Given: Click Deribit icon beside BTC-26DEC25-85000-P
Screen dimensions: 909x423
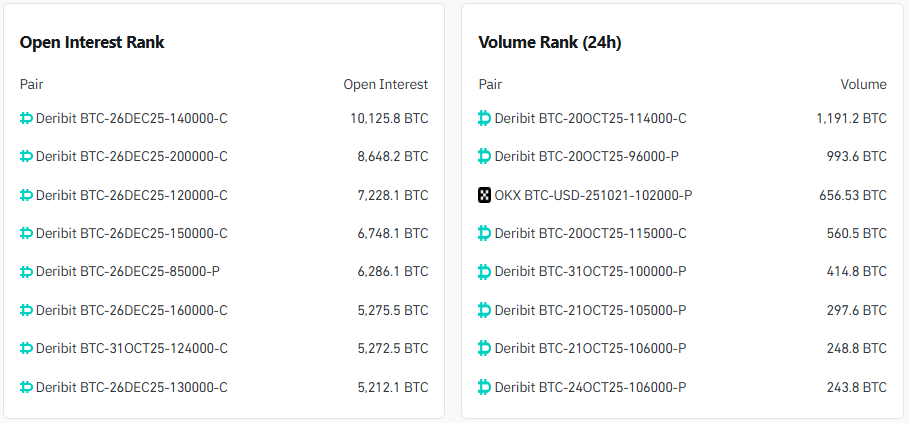Looking at the screenshot, I should click(x=27, y=271).
